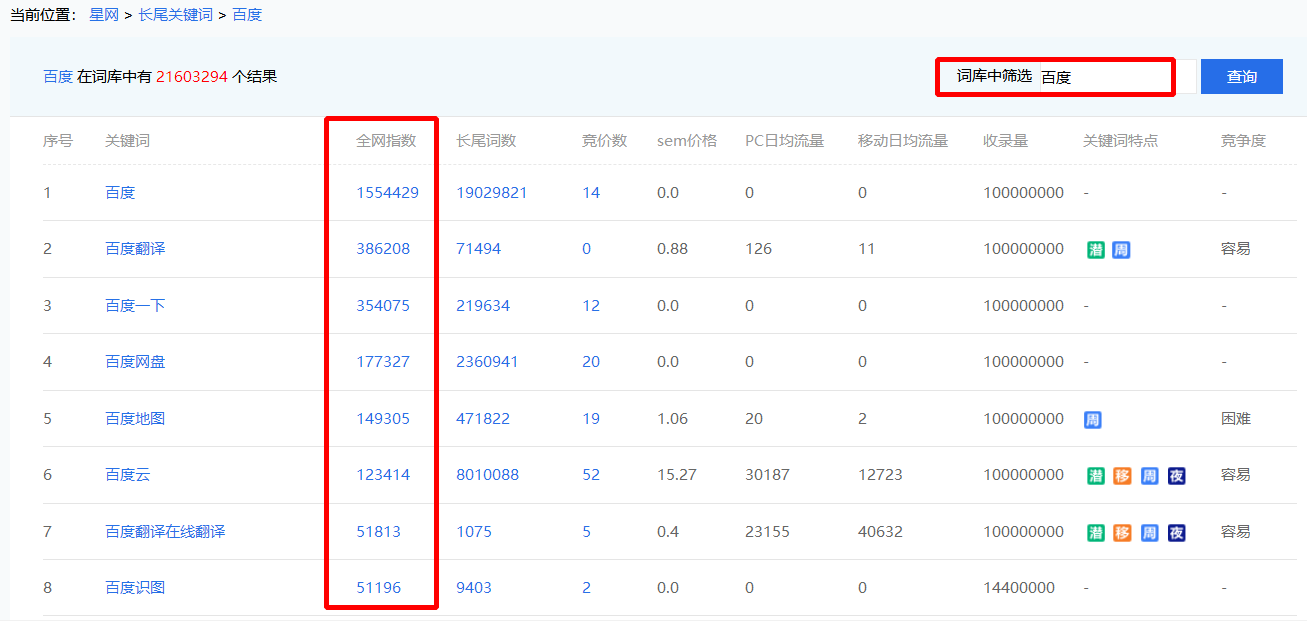
Task: Click the 困难 competition label for 百度地图
Action: 1236,419
